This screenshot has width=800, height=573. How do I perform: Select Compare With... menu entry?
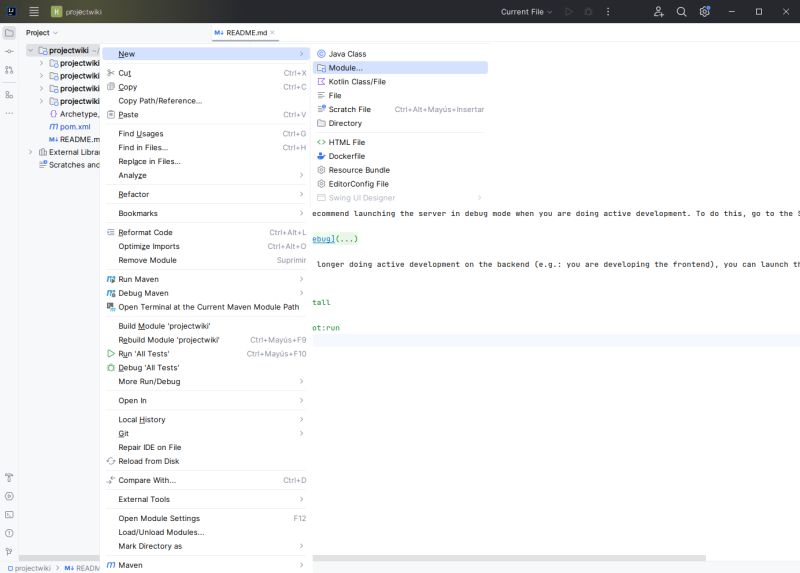coord(206,480)
